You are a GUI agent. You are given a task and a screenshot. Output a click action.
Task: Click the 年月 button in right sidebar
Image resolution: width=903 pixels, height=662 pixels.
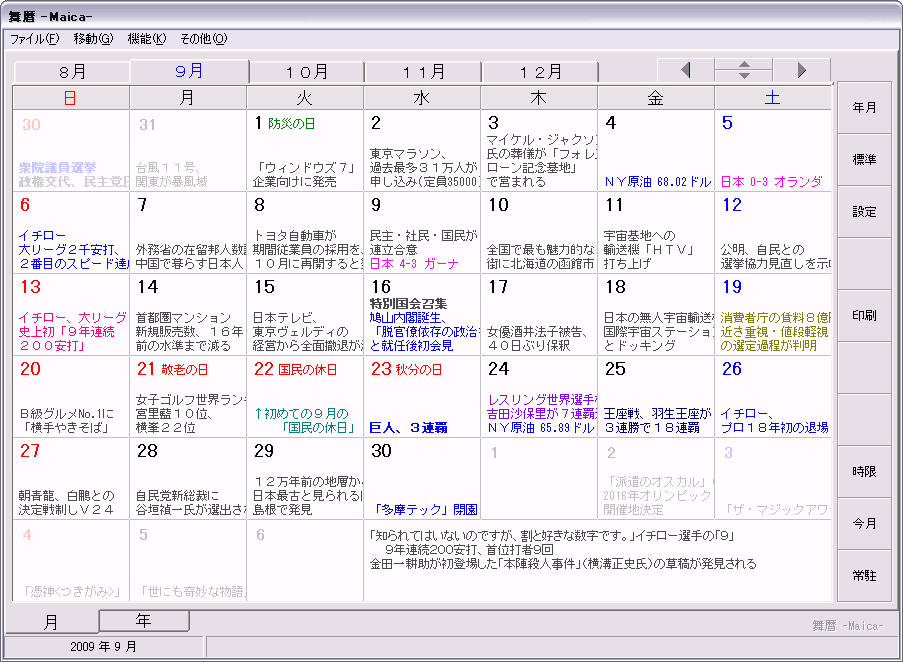coord(864,108)
